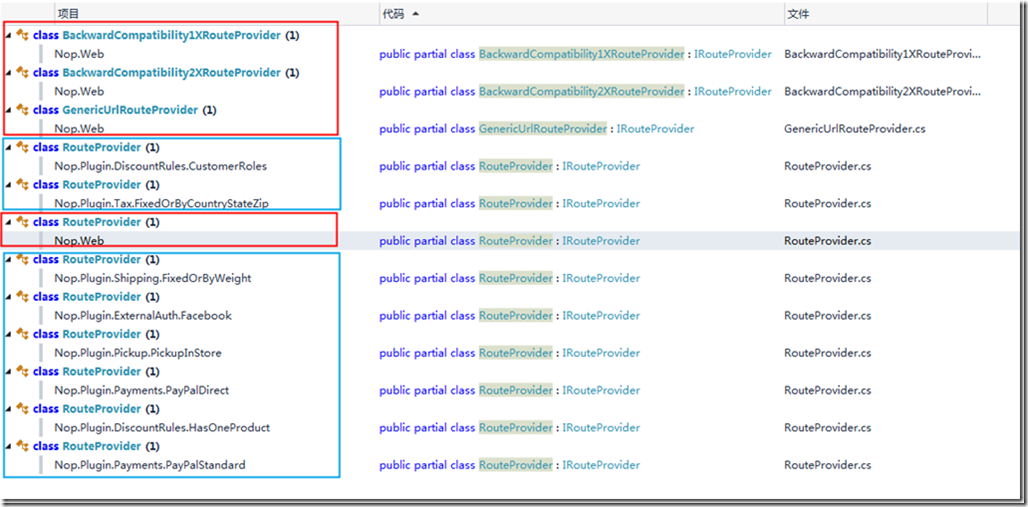Click class icon of RouteProvider group holding Nop.Plugin.Payments.PayPalStandard

pyautogui.click(x=23, y=446)
